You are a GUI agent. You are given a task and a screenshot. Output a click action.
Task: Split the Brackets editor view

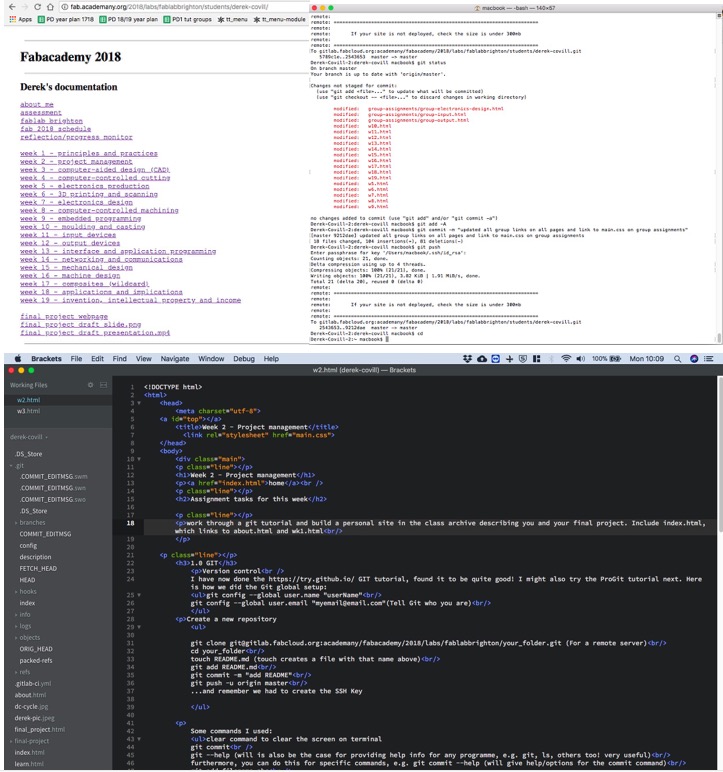pyautogui.click(x=103, y=385)
